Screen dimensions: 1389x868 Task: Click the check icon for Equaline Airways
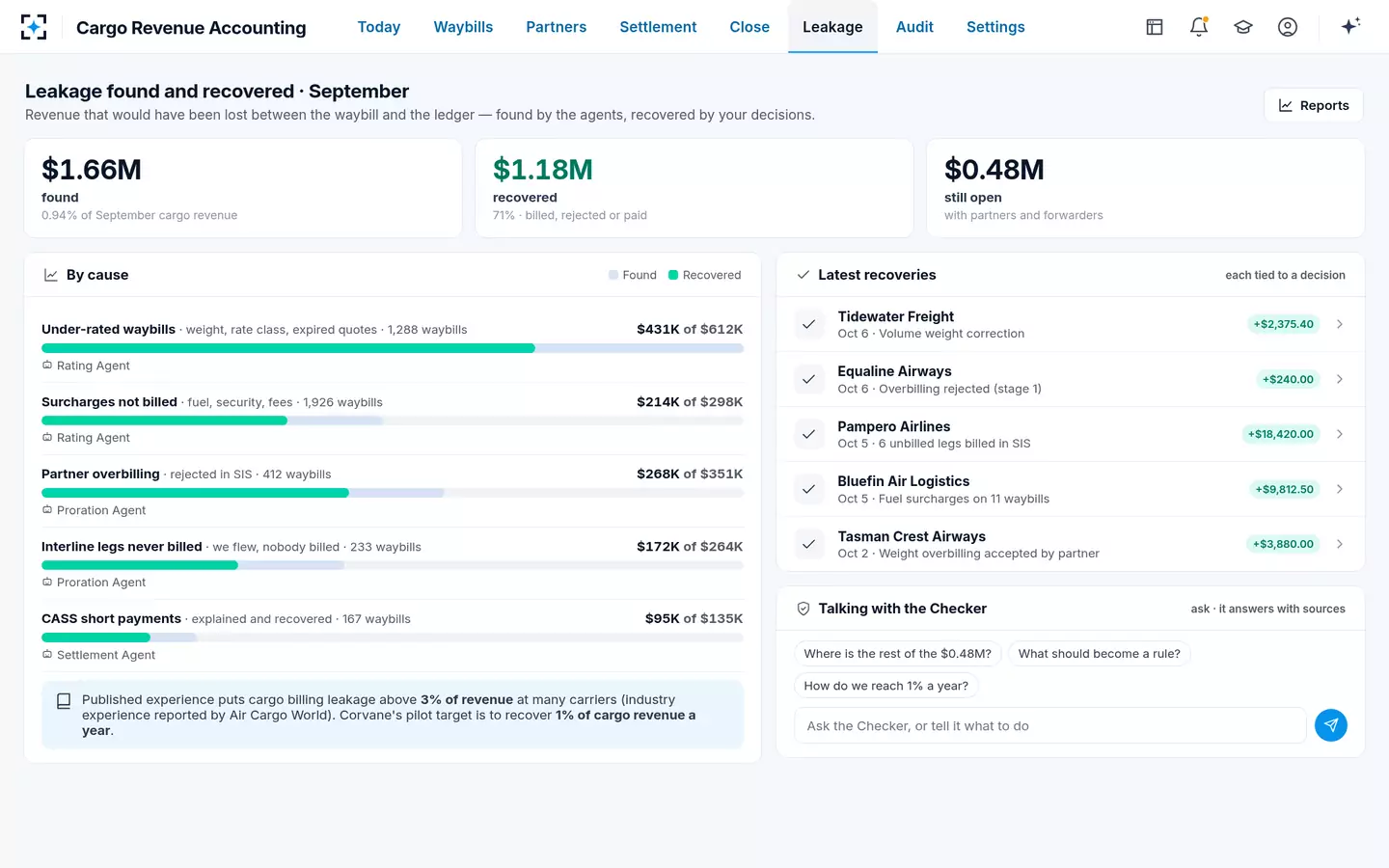click(809, 379)
